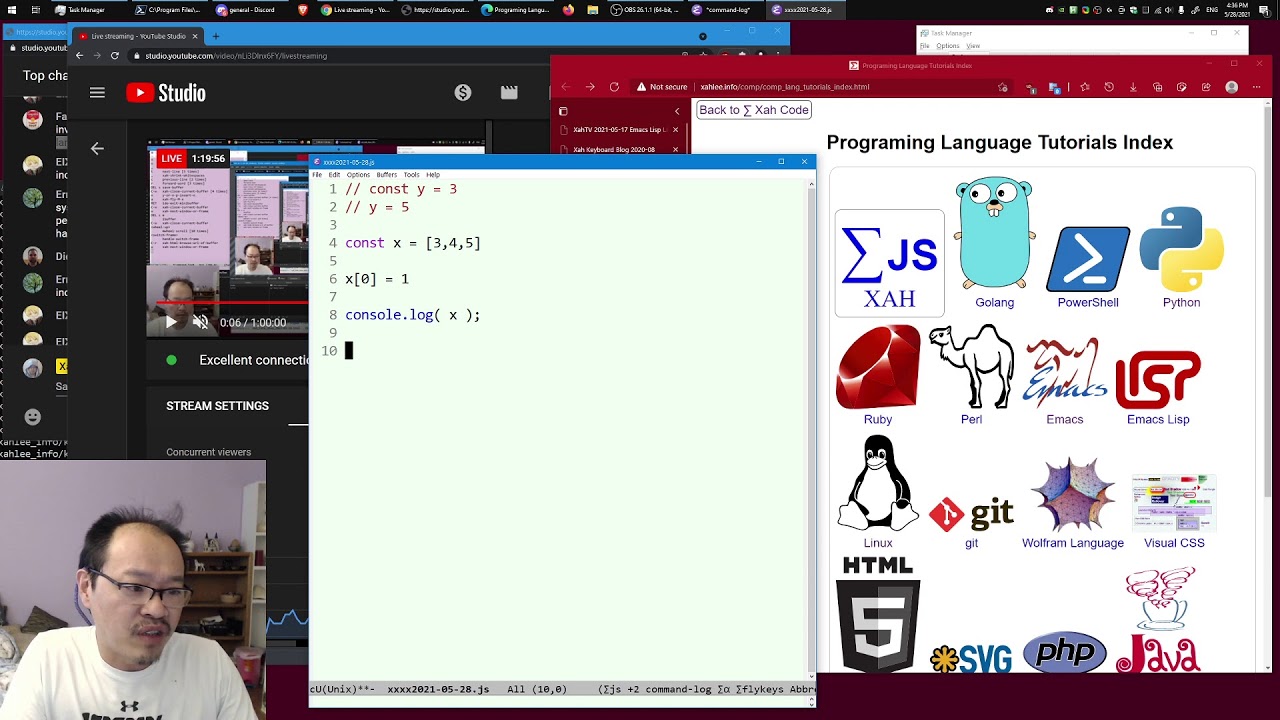The width and height of the screenshot is (1280, 720).
Task: Close Xah Keyboard Blog vertical tab
Action: [x=675, y=150]
